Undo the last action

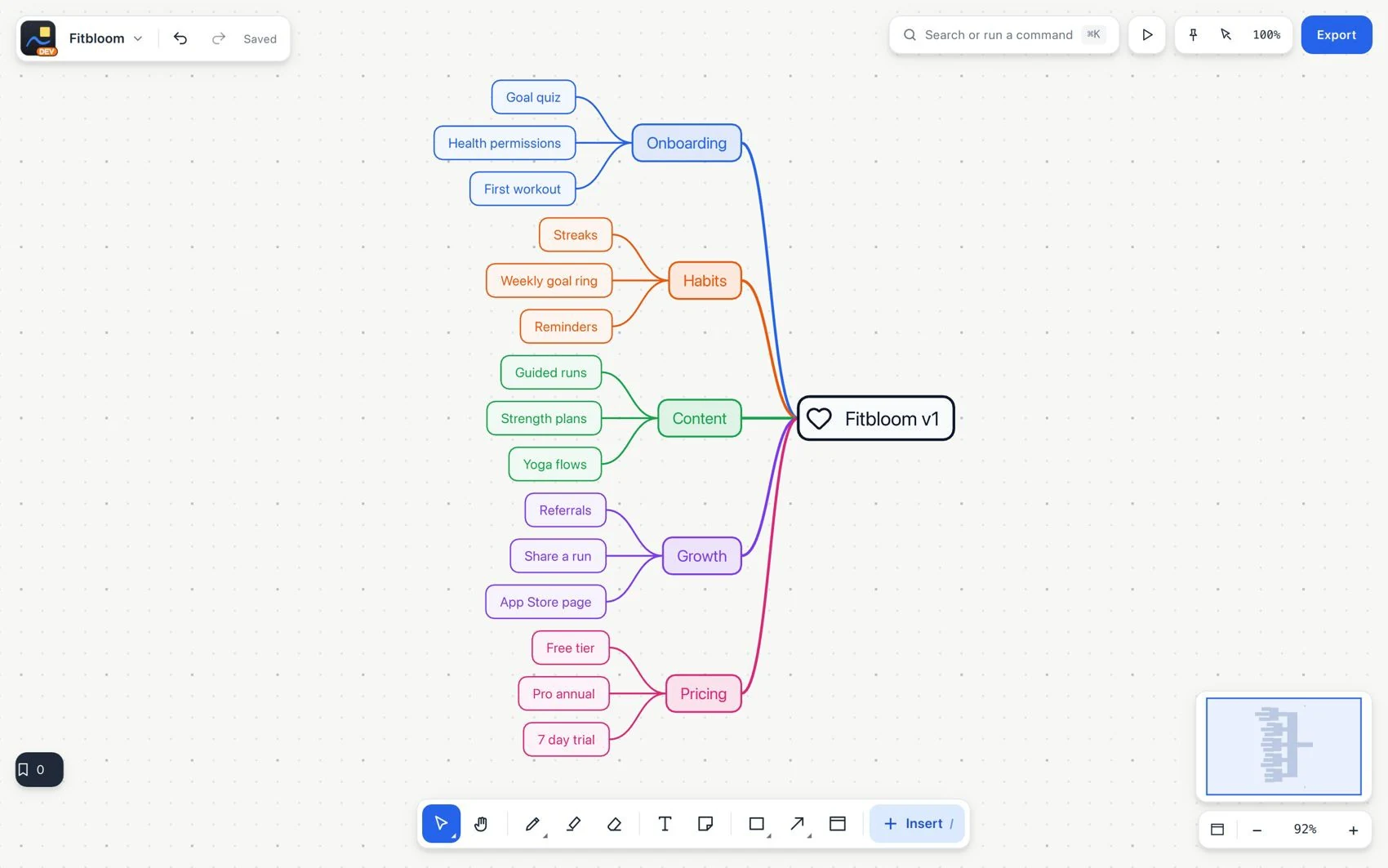(180, 38)
